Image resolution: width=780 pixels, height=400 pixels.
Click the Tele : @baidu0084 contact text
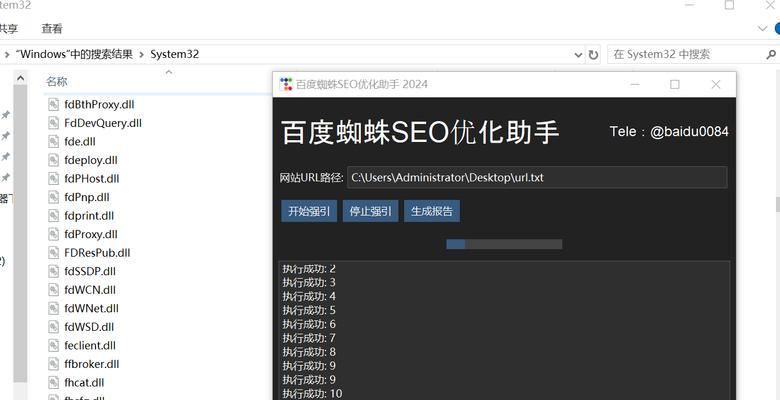pos(669,131)
